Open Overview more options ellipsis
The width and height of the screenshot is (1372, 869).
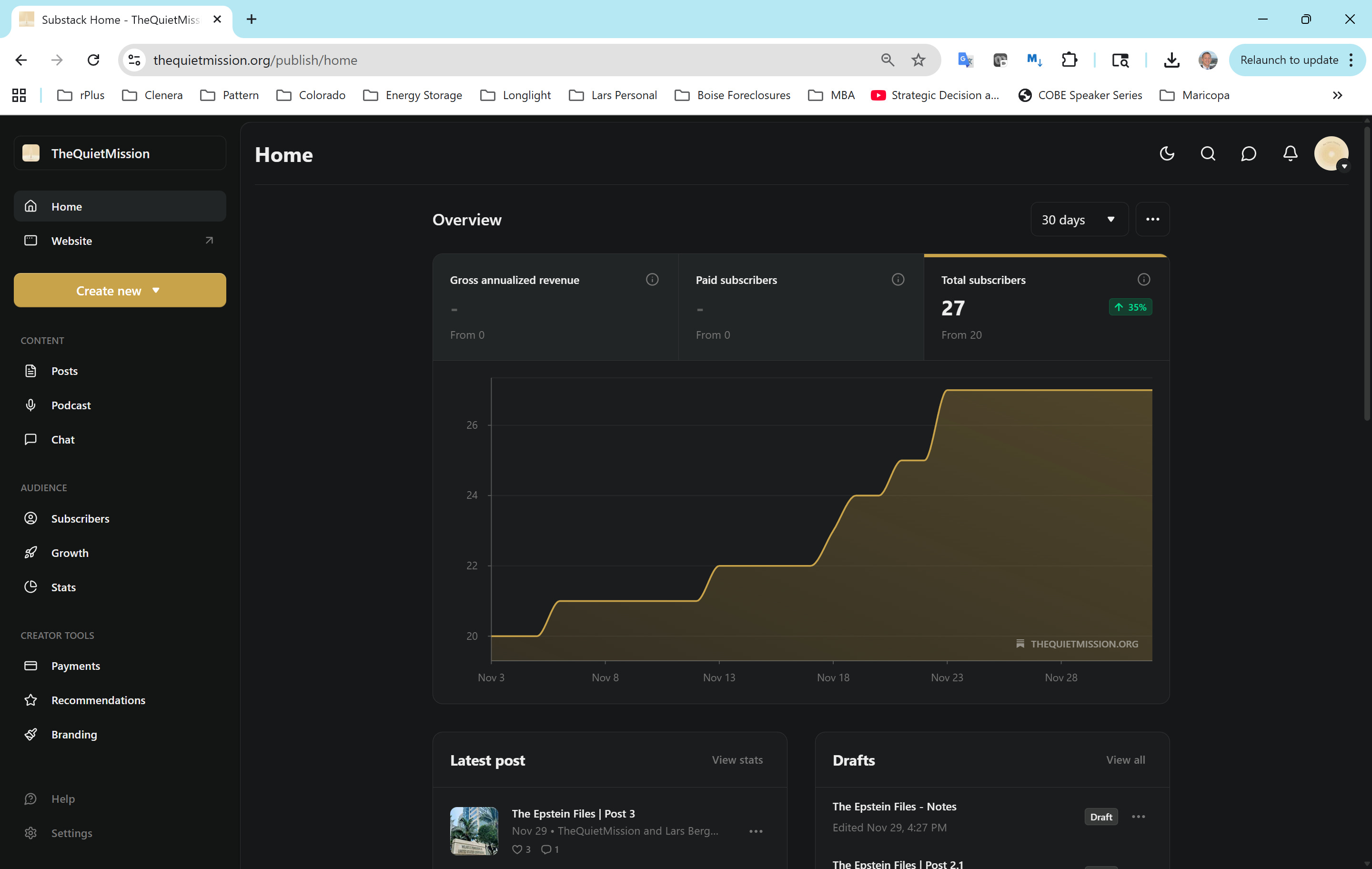(1152, 219)
